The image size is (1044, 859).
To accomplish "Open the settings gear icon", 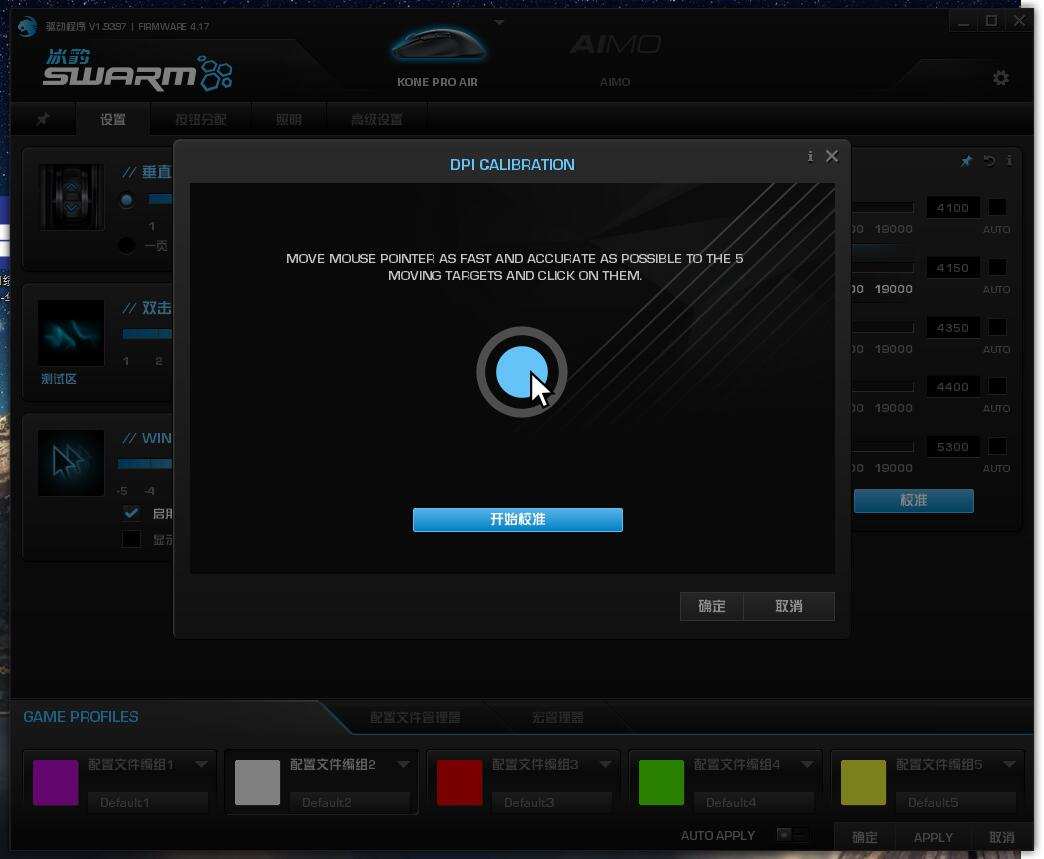I will [x=1001, y=78].
